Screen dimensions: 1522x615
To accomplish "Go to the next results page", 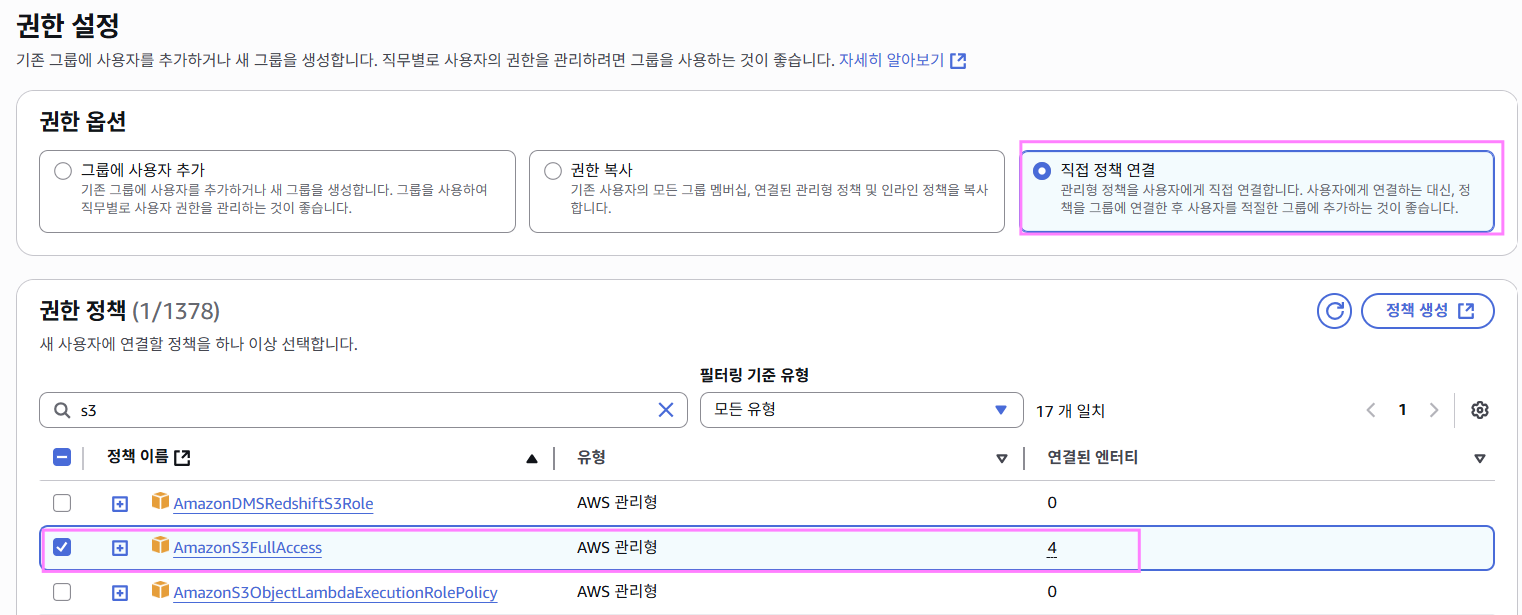I will pos(1434,410).
